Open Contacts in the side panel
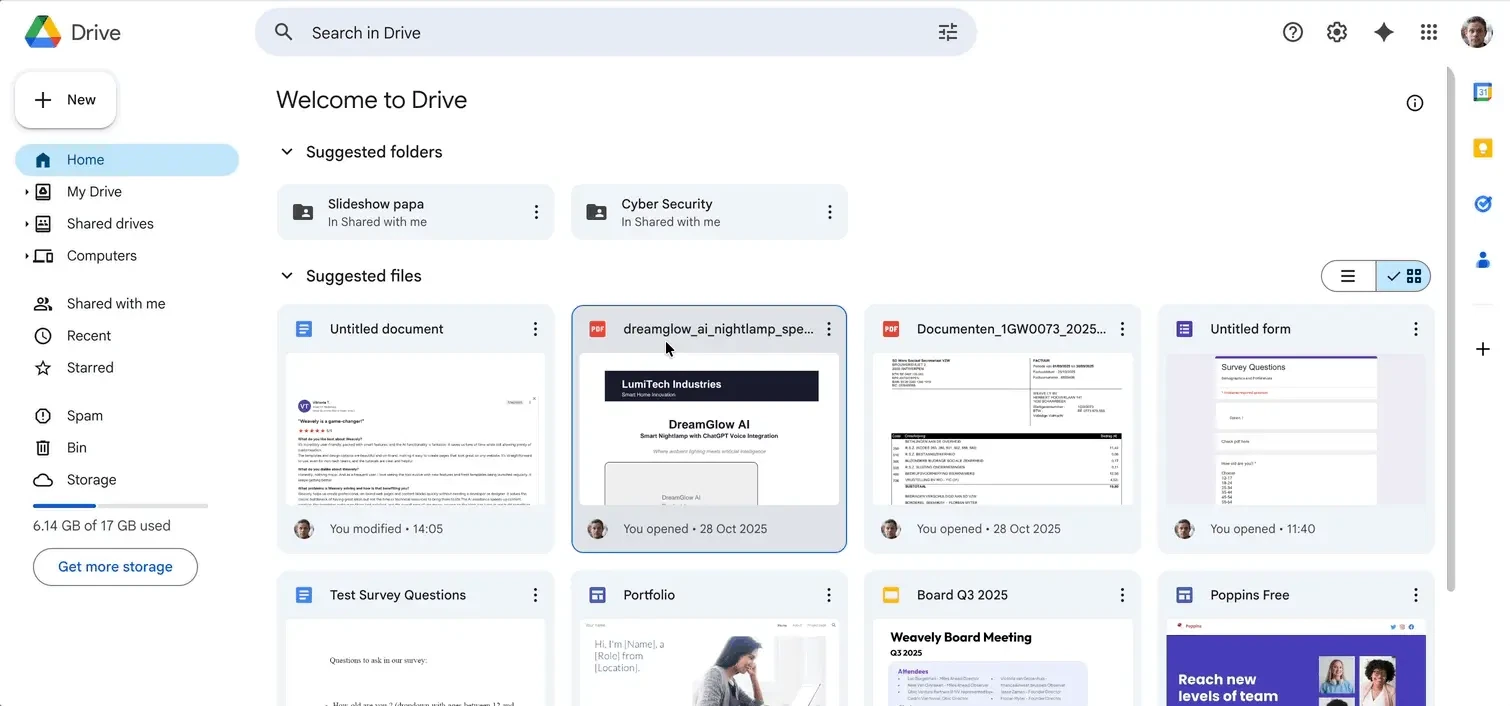1510x706 pixels. pyautogui.click(x=1482, y=259)
